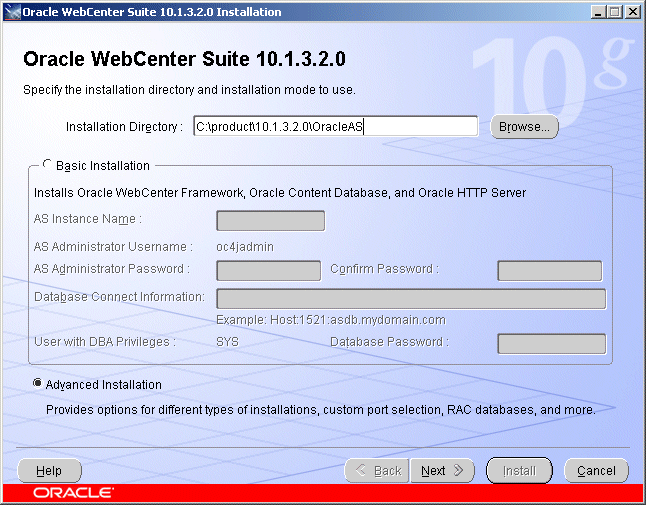Open Help for this installer page
The height and width of the screenshot is (505, 646).
tap(49, 470)
